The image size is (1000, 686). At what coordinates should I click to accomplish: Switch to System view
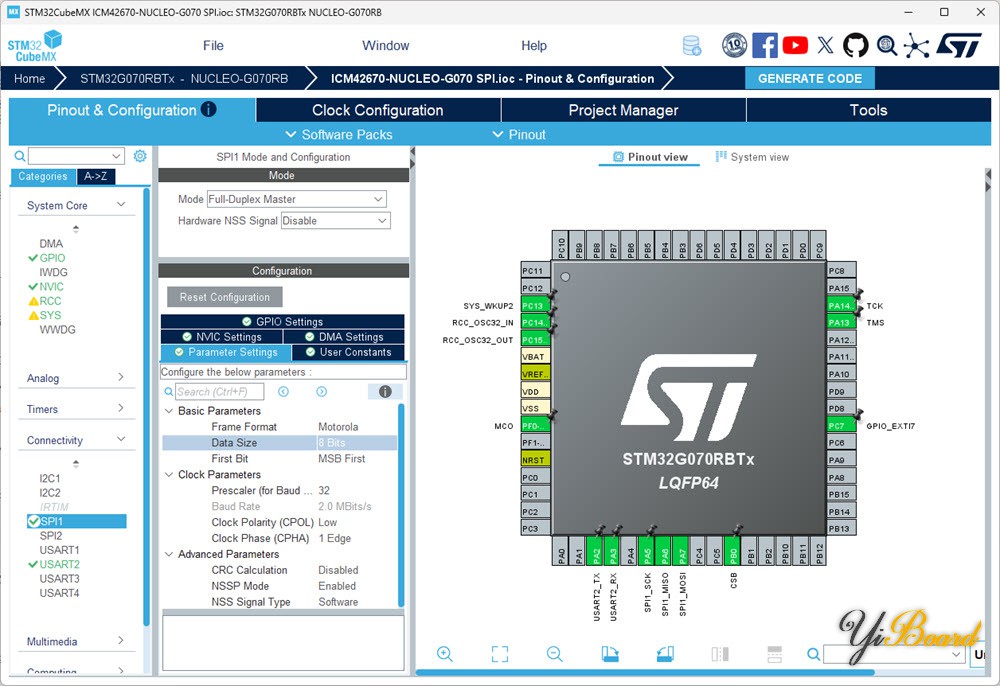click(x=752, y=157)
